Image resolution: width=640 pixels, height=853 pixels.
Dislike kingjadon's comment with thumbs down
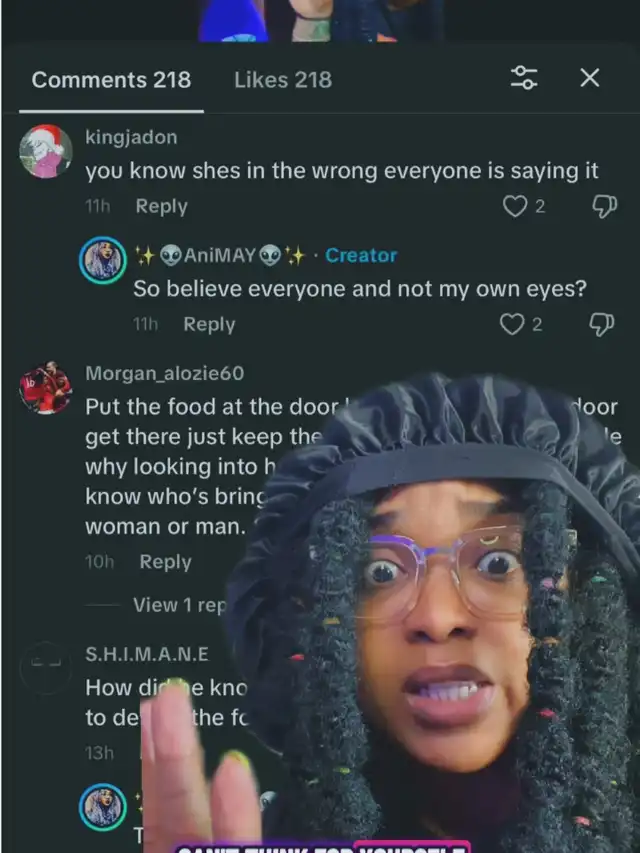[x=604, y=206]
